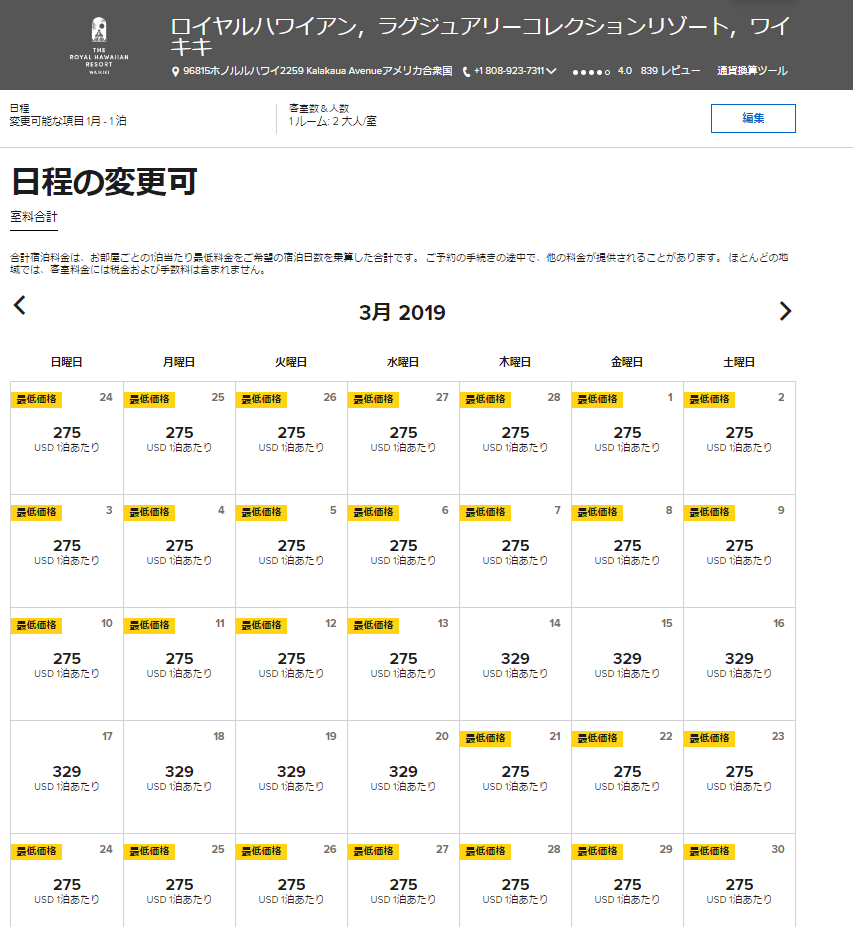Pick March 7 date cell
Image resolution: width=853 pixels, height=927 pixels.
[515, 551]
